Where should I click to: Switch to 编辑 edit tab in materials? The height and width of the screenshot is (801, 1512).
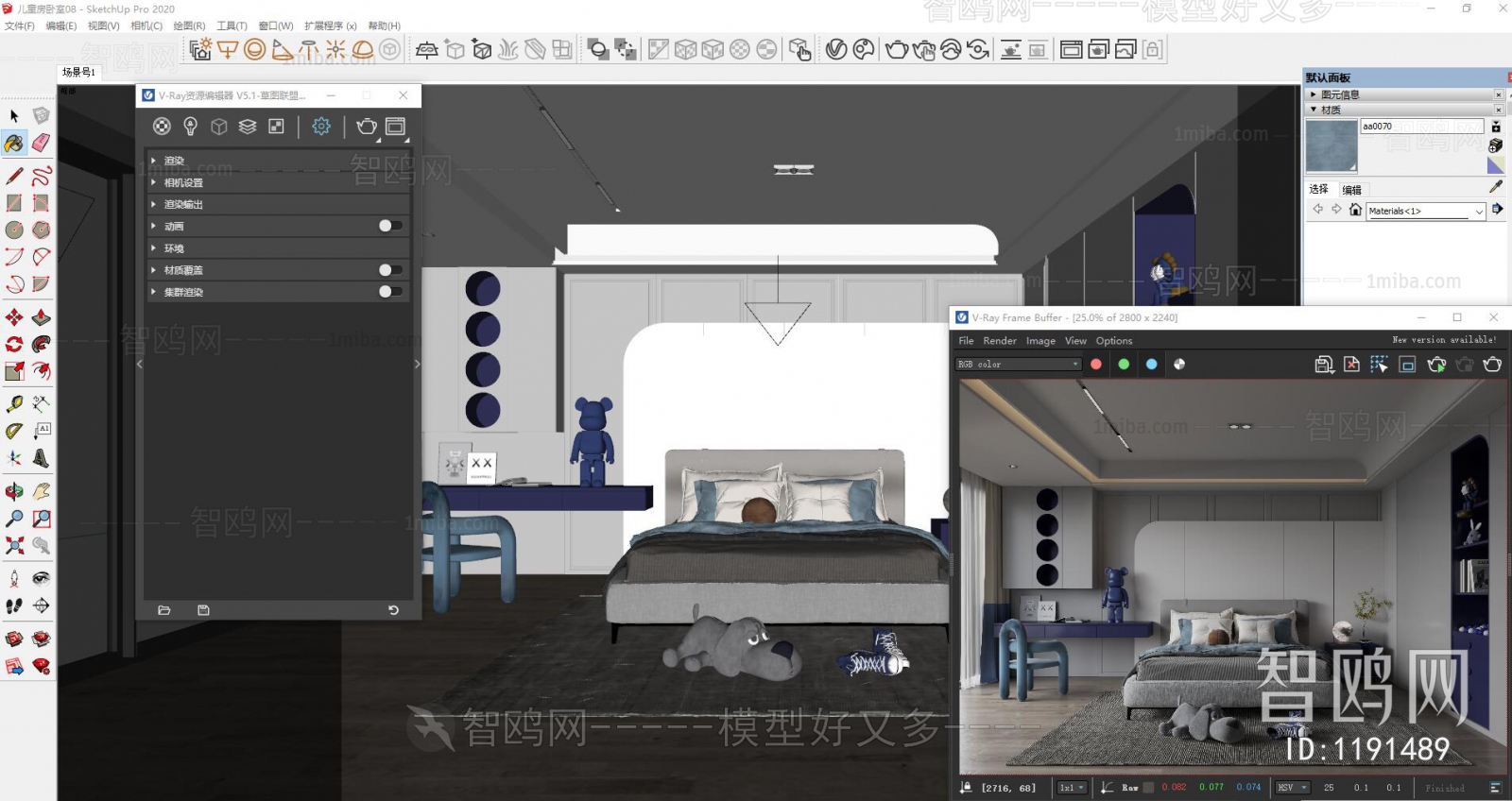[x=1352, y=189]
